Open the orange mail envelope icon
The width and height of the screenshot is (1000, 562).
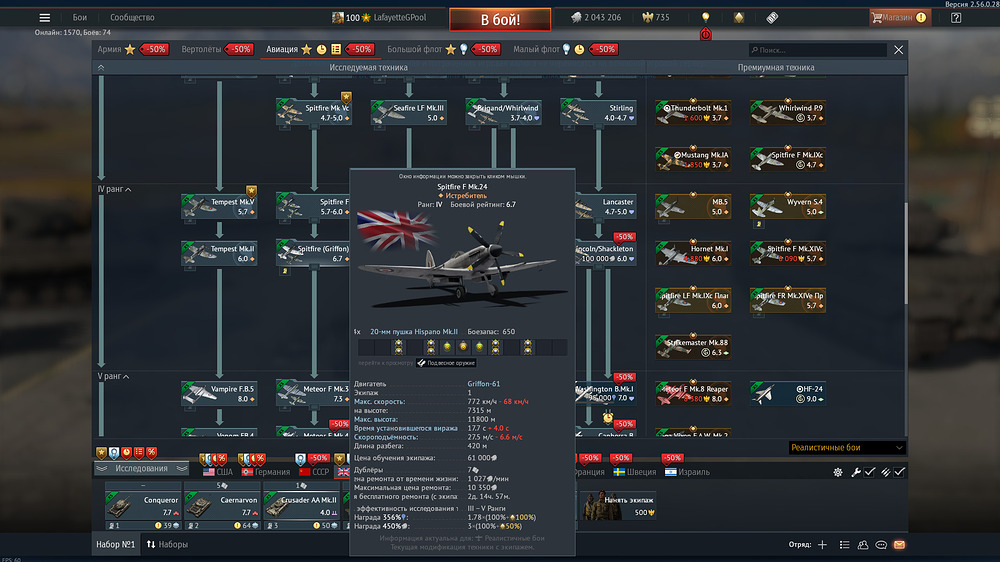click(899, 545)
